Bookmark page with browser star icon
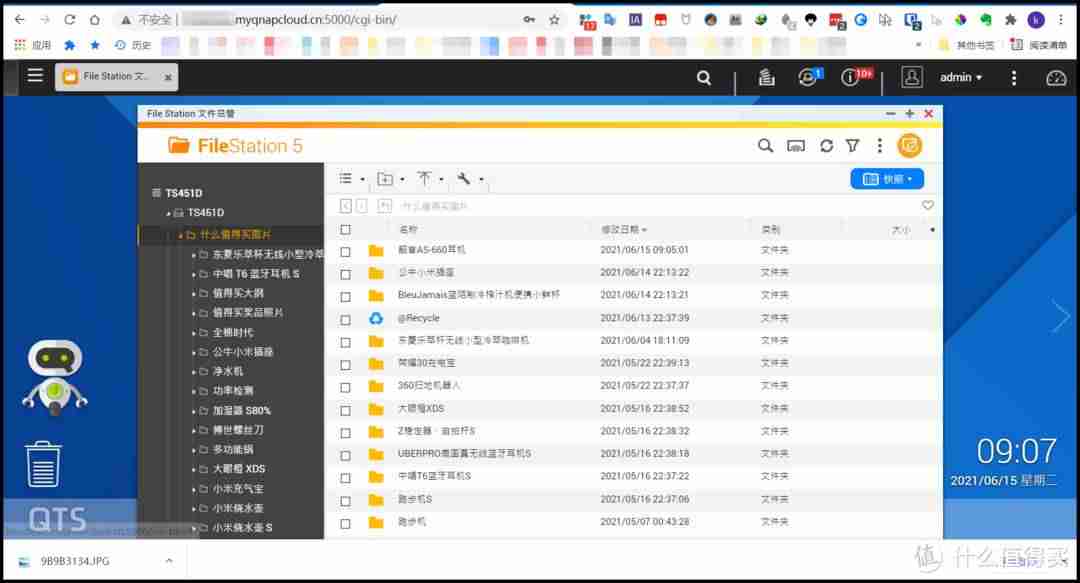 554,20
